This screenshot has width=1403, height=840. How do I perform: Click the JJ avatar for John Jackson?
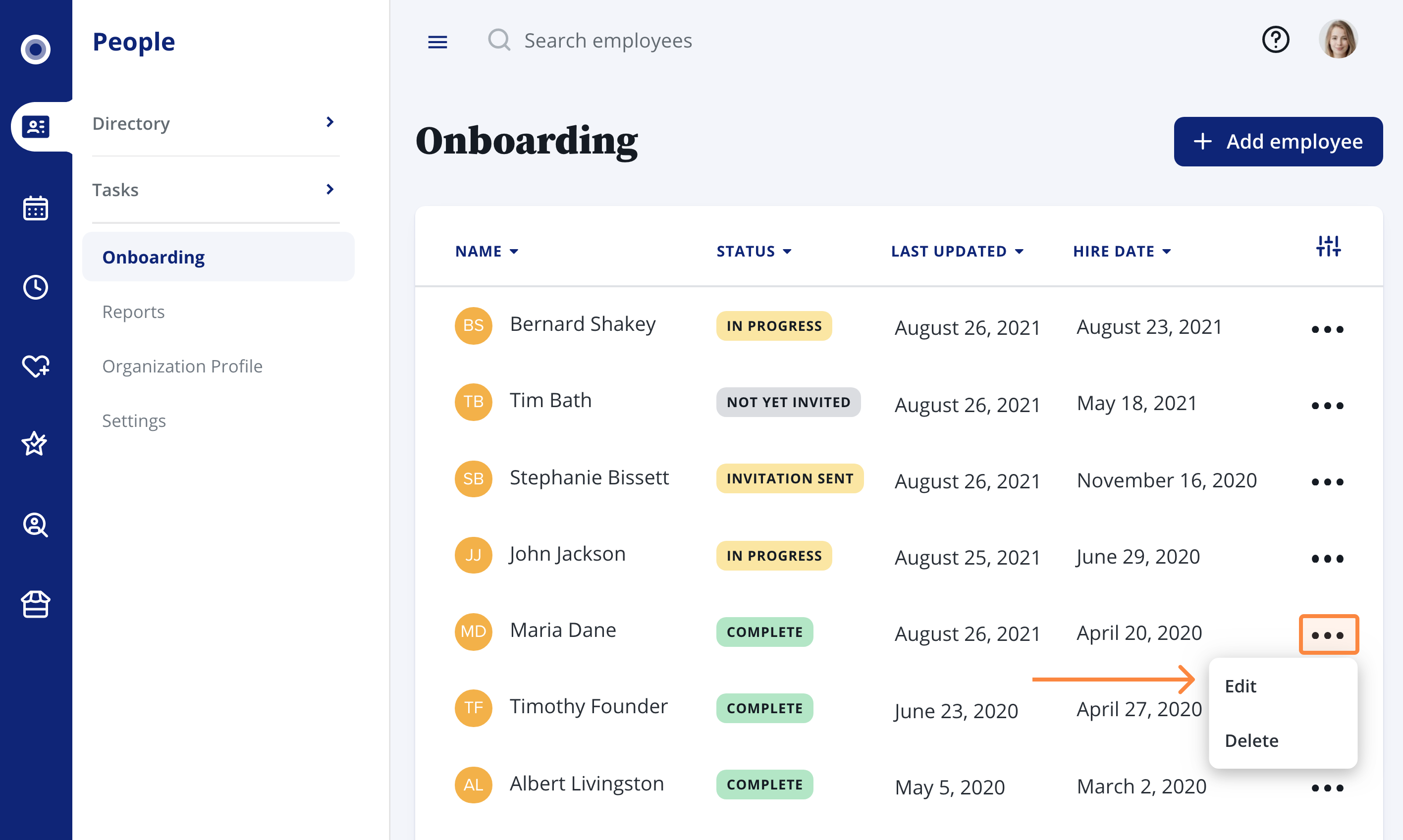click(x=473, y=555)
